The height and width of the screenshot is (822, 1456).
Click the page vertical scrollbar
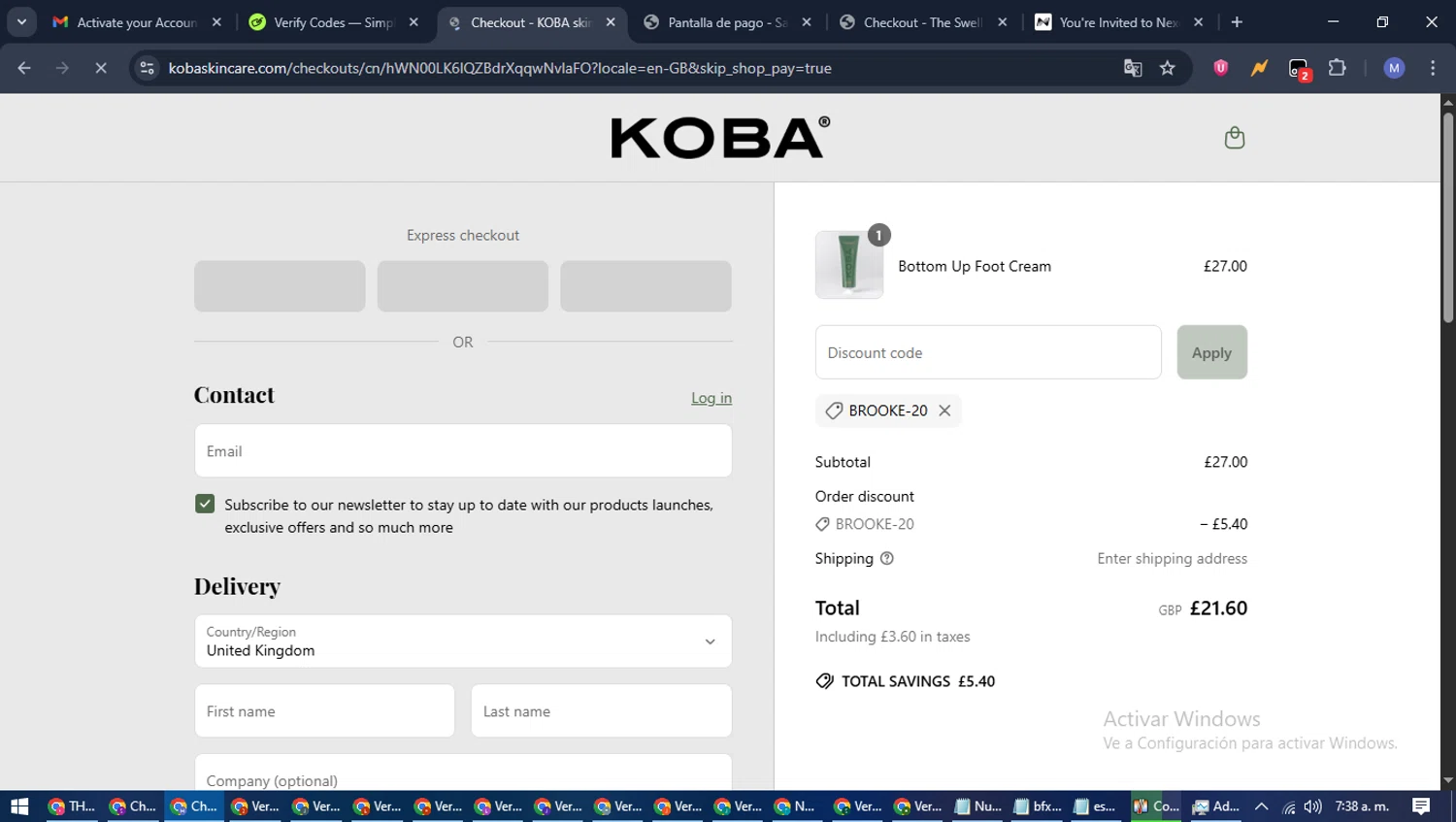1448,217
